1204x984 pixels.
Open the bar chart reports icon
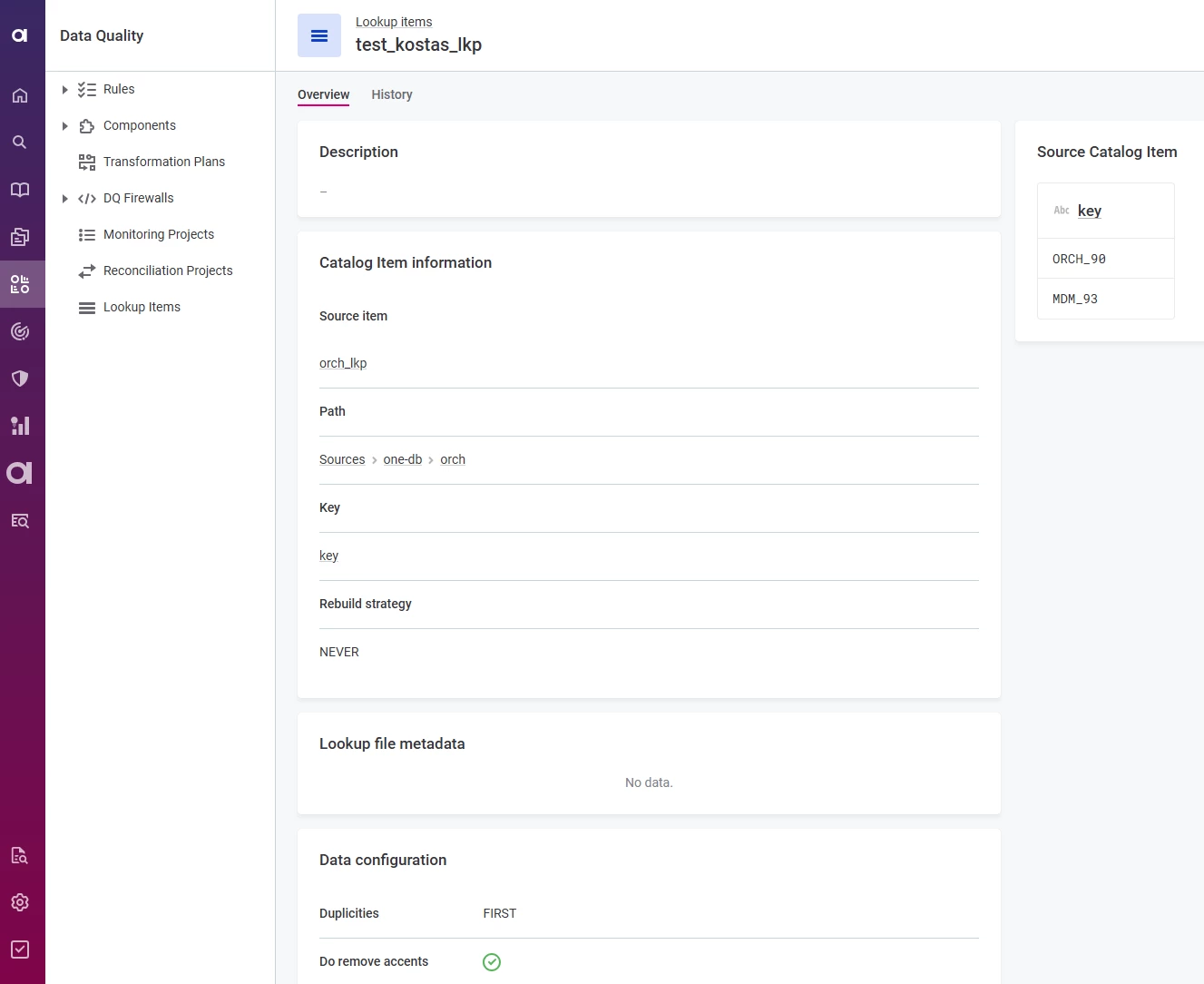pos(20,426)
